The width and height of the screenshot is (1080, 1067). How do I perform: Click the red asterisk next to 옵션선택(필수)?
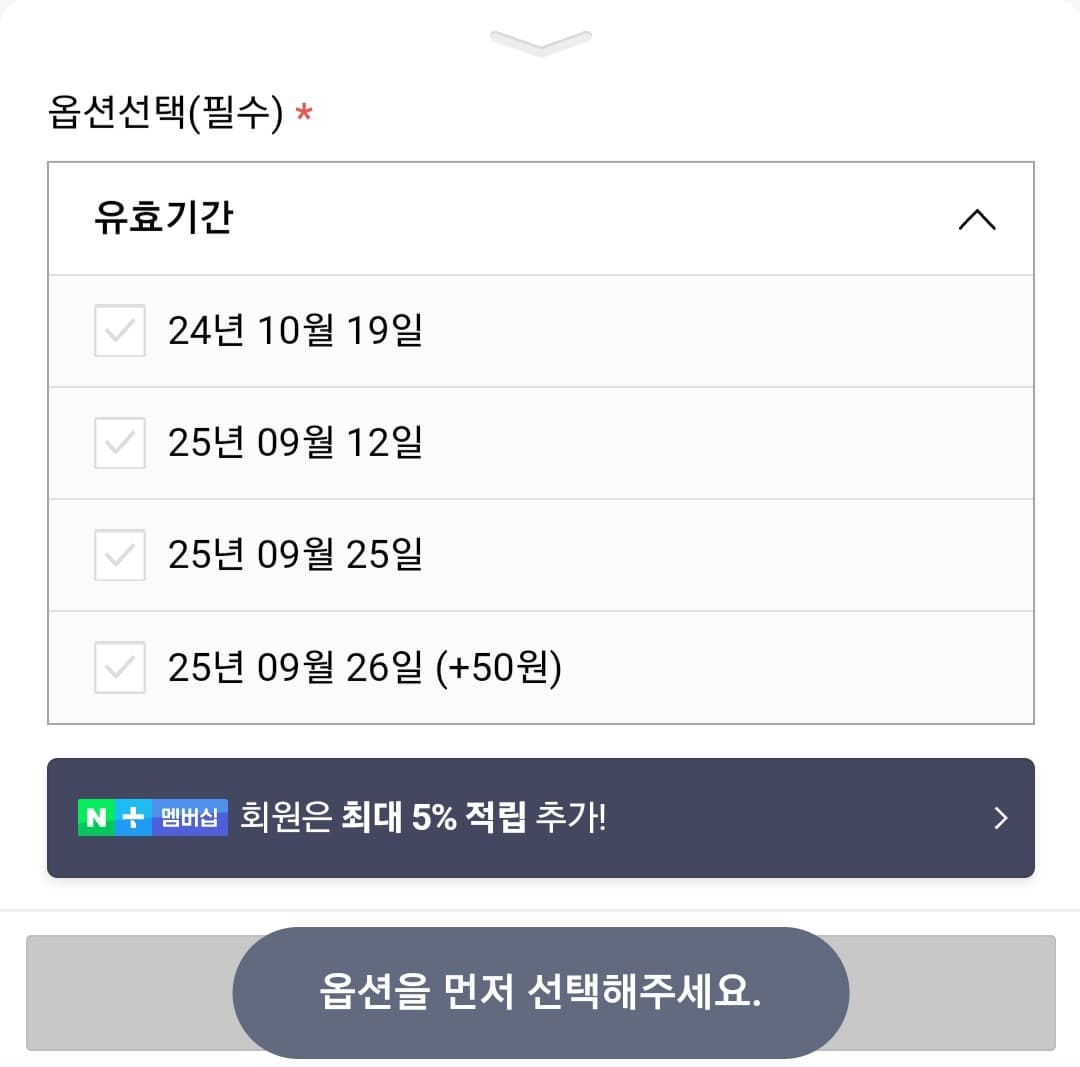pyautogui.click(x=304, y=113)
